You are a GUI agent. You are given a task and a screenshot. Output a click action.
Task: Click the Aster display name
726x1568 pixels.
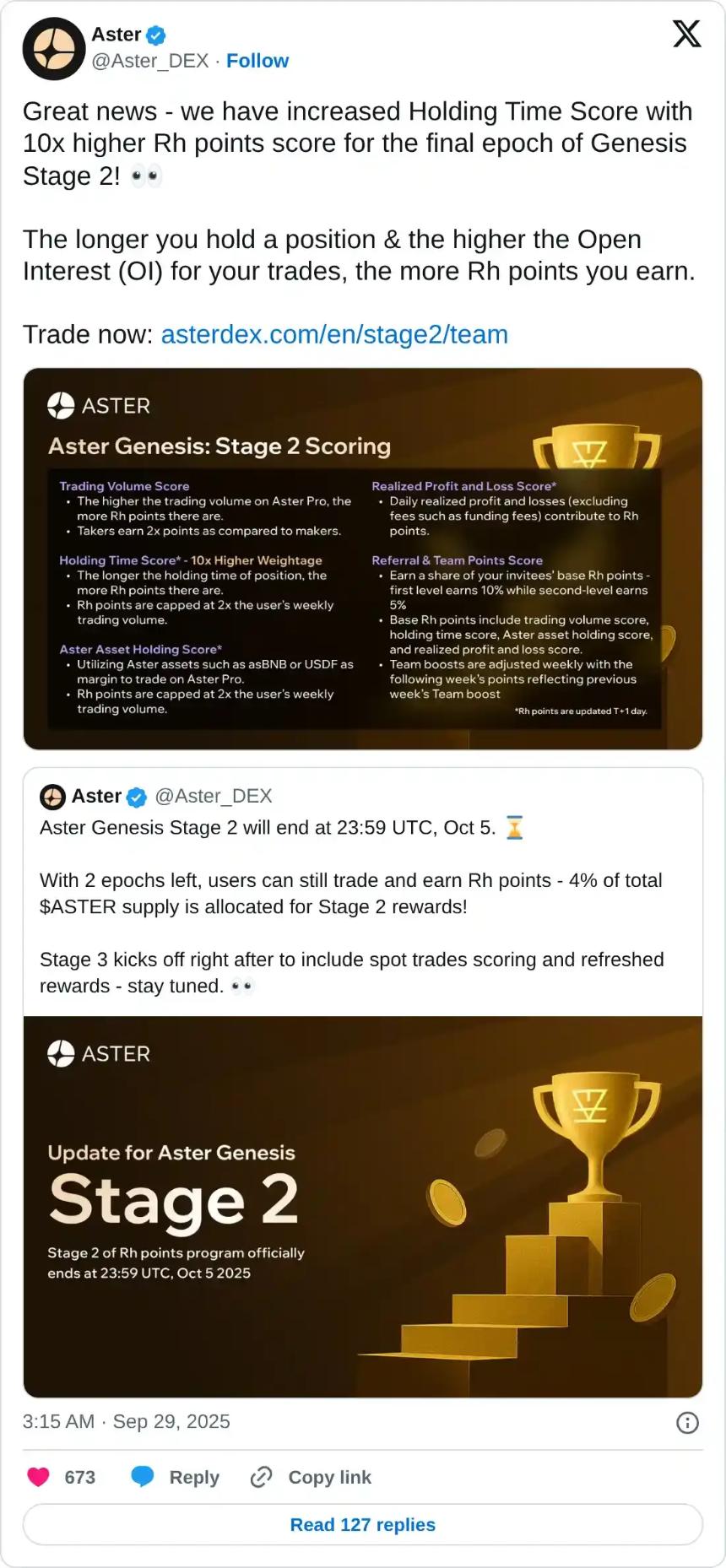point(115,35)
